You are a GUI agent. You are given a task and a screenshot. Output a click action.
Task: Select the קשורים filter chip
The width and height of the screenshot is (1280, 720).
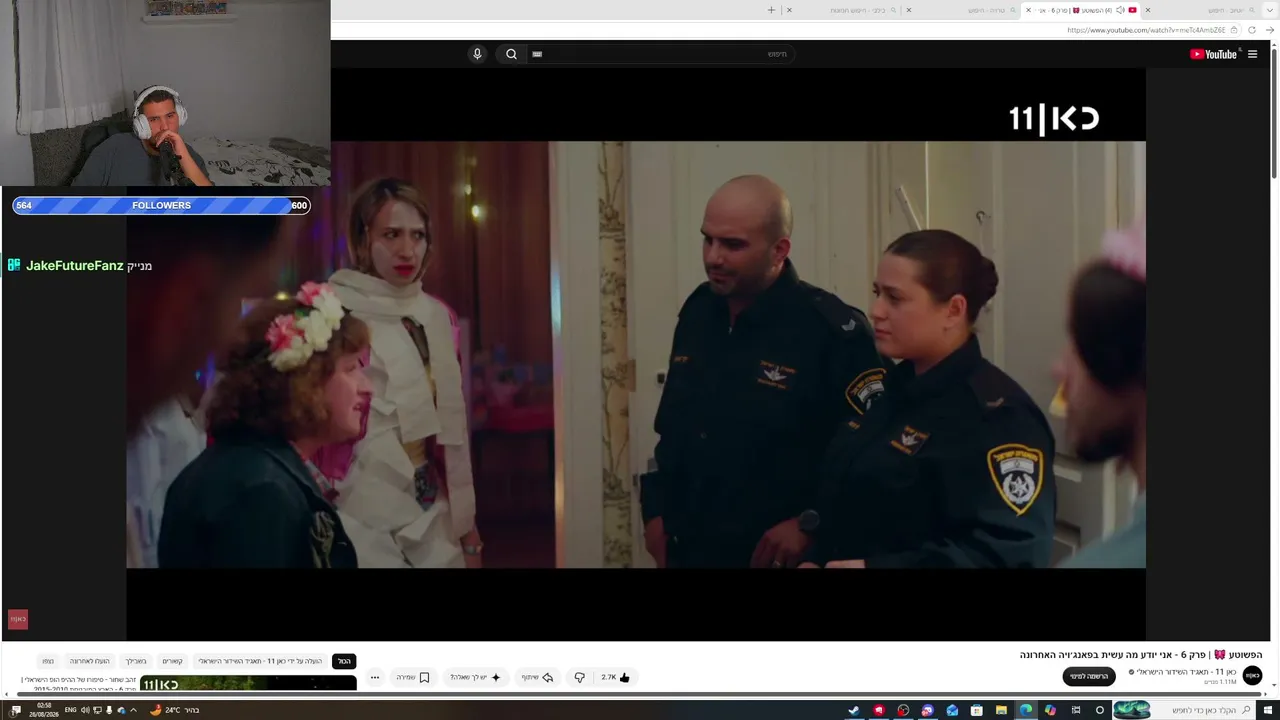click(x=173, y=661)
